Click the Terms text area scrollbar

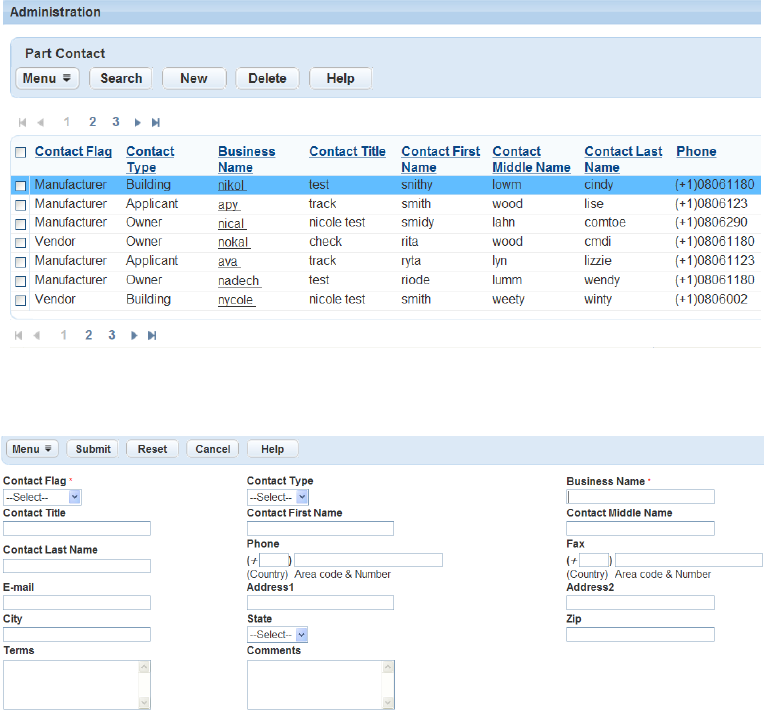tap(144, 685)
